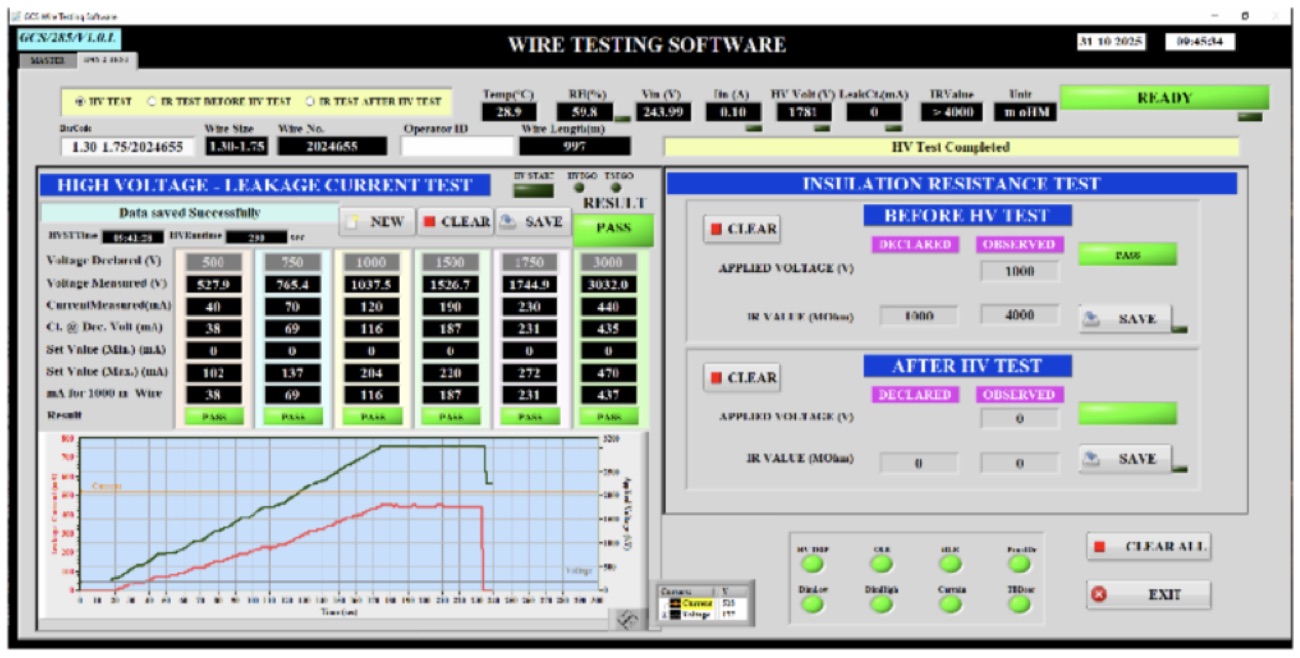Click the DimLow green status LED
The height and width of the screenshot is (658, 1300).
click(x=813, y=604)
